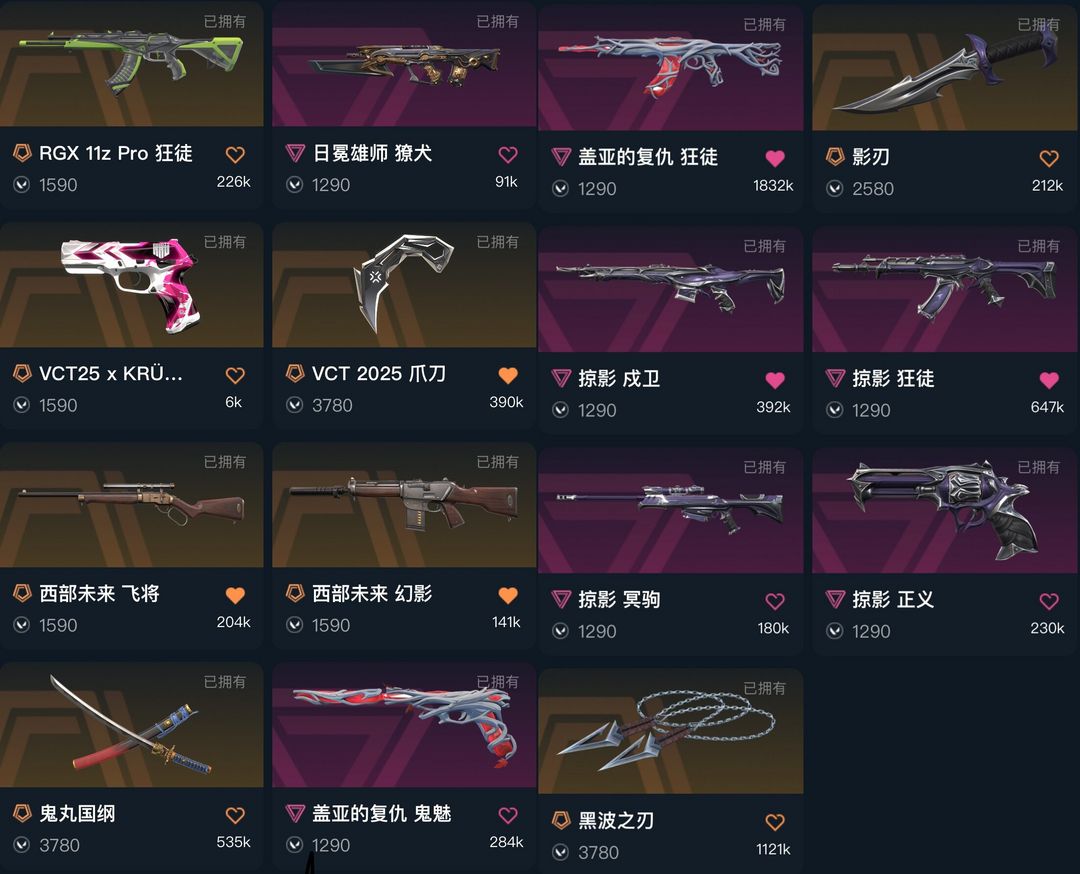Open the 鬼丸国纲 katana thumbnail
This screenshot has width=1080, height=874.
[132, 725]
